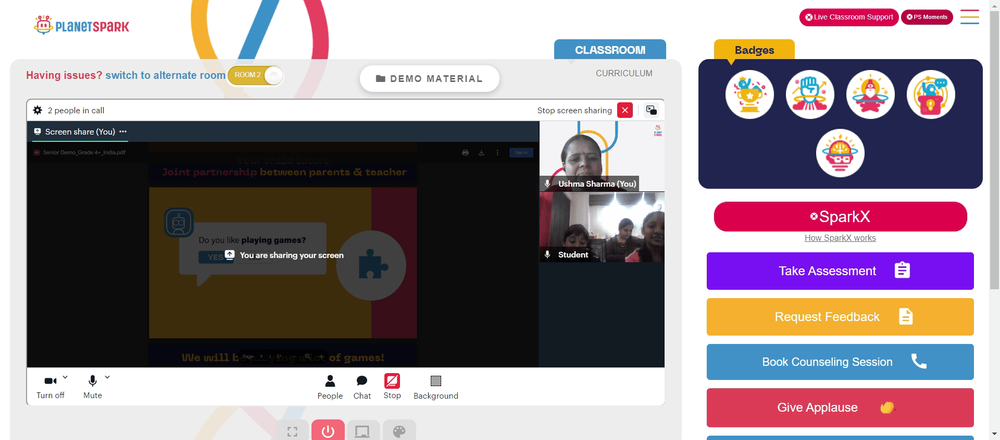Screen dimensions: 1000x440
Task: Mute the microphone icon
Action: pos(92,381)
